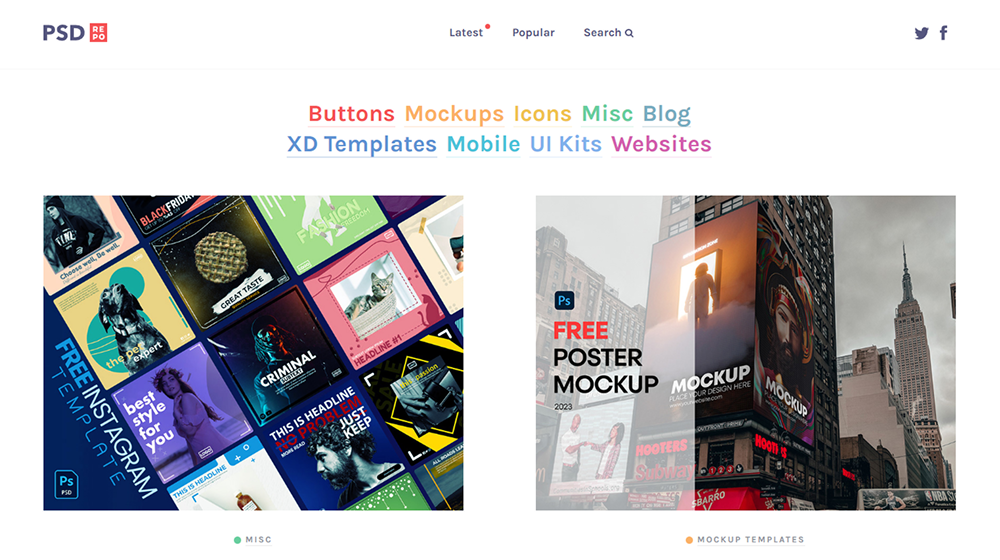Open the Facebook icon link
The image size is (1000, 560).
[x=944, y=33]
